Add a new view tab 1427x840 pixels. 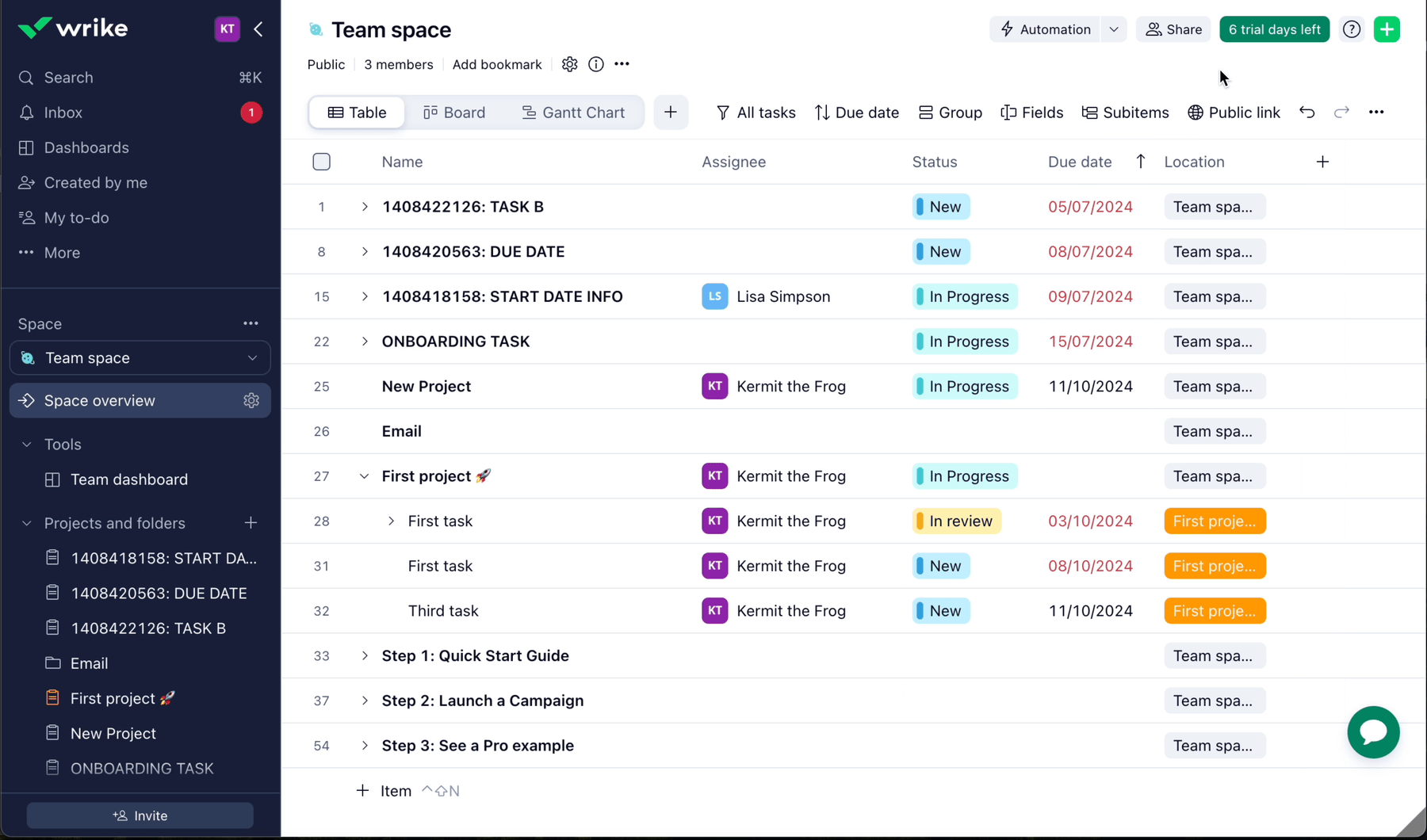[x=671, y=113]
